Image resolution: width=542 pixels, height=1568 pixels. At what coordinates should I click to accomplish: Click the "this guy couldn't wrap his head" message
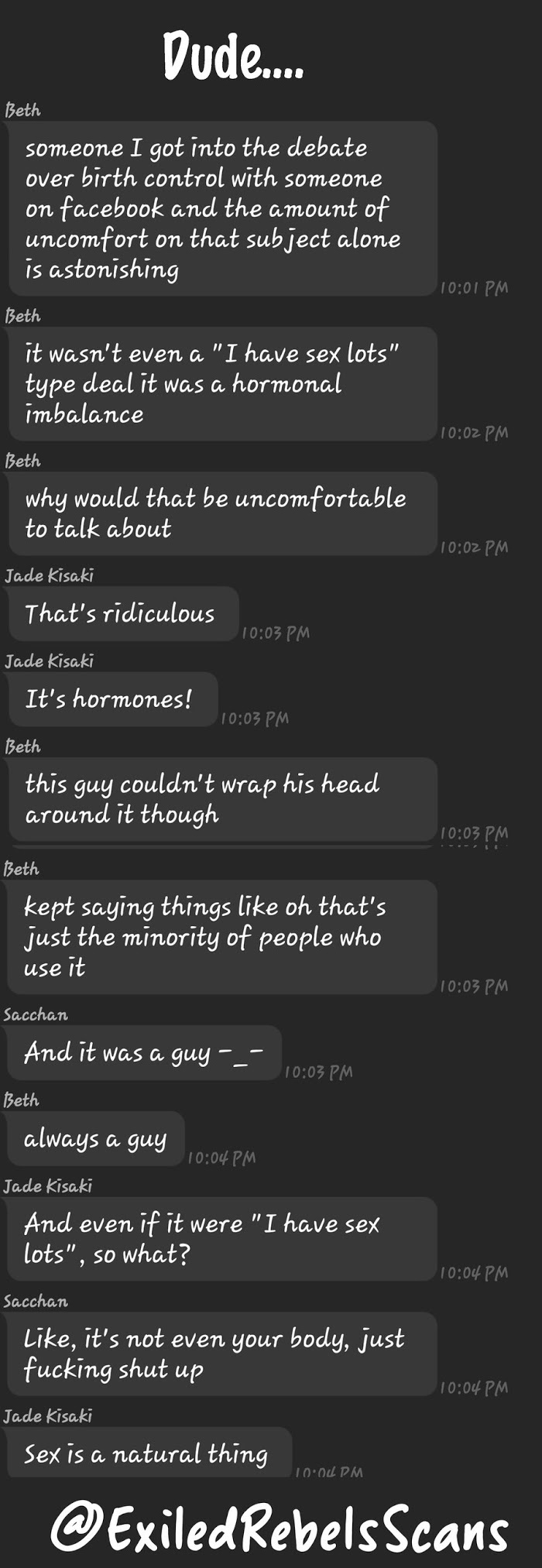(x=222, y=799)
